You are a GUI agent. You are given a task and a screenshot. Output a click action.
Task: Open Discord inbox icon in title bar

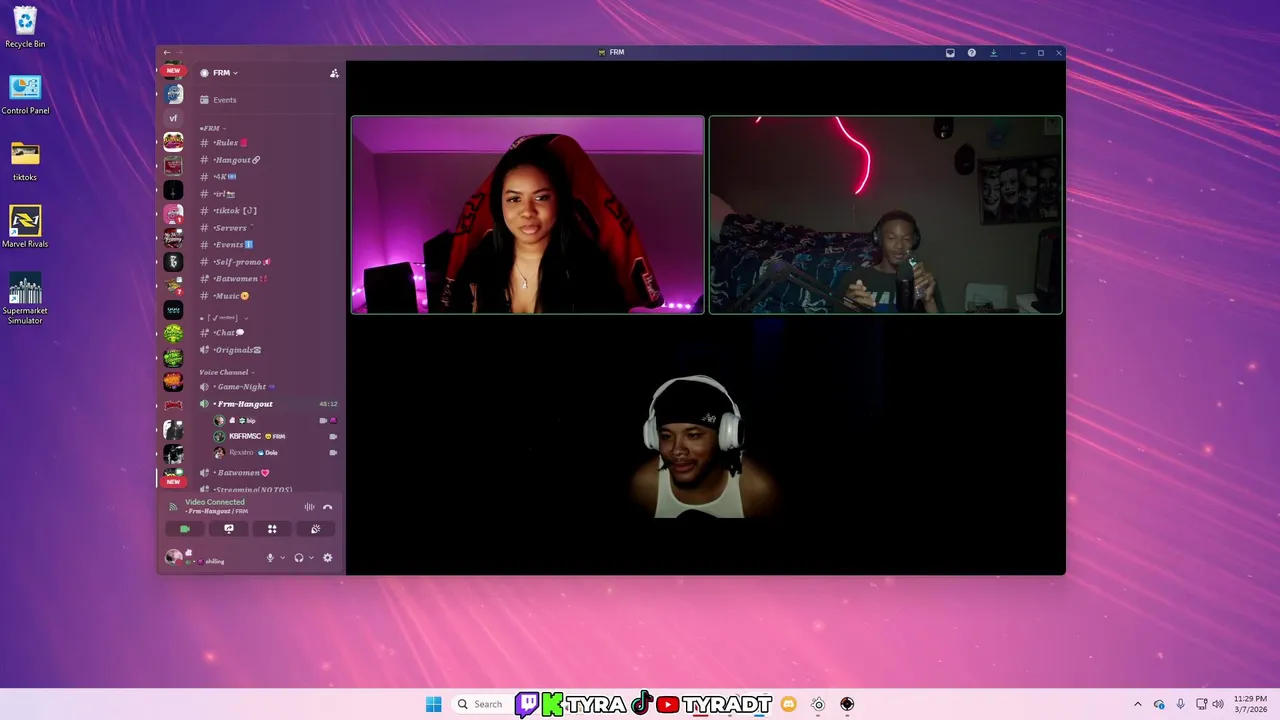950,53
